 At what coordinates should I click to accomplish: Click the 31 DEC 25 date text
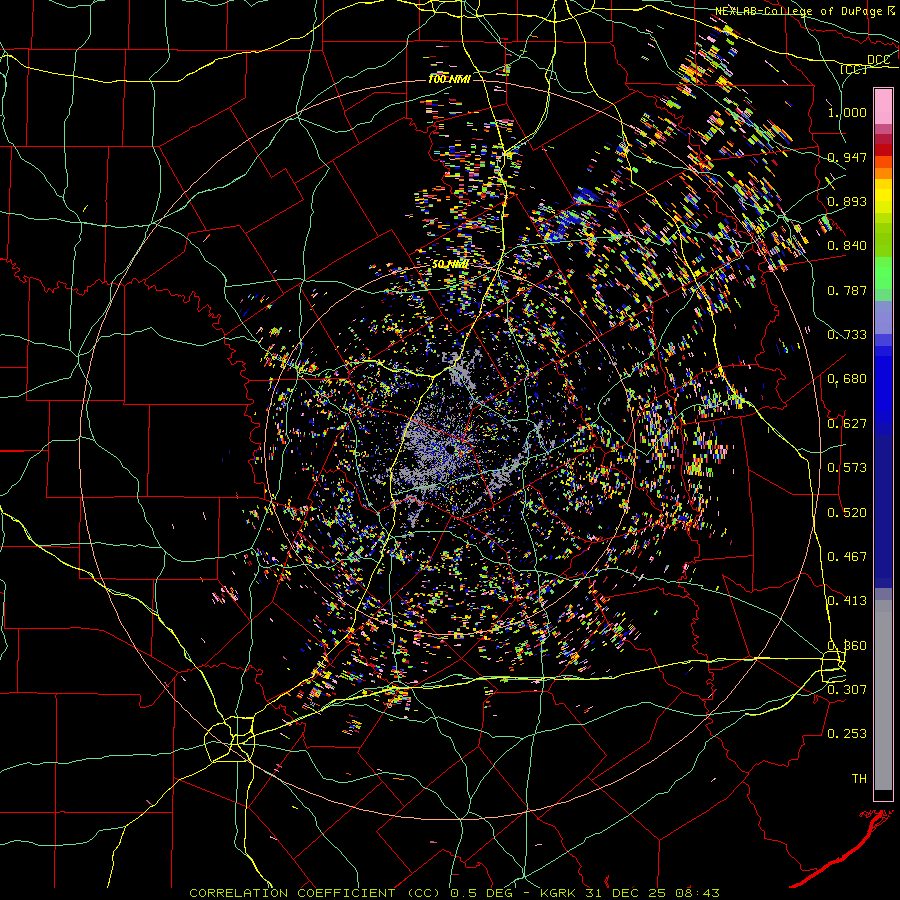click(x=624, y=893)
